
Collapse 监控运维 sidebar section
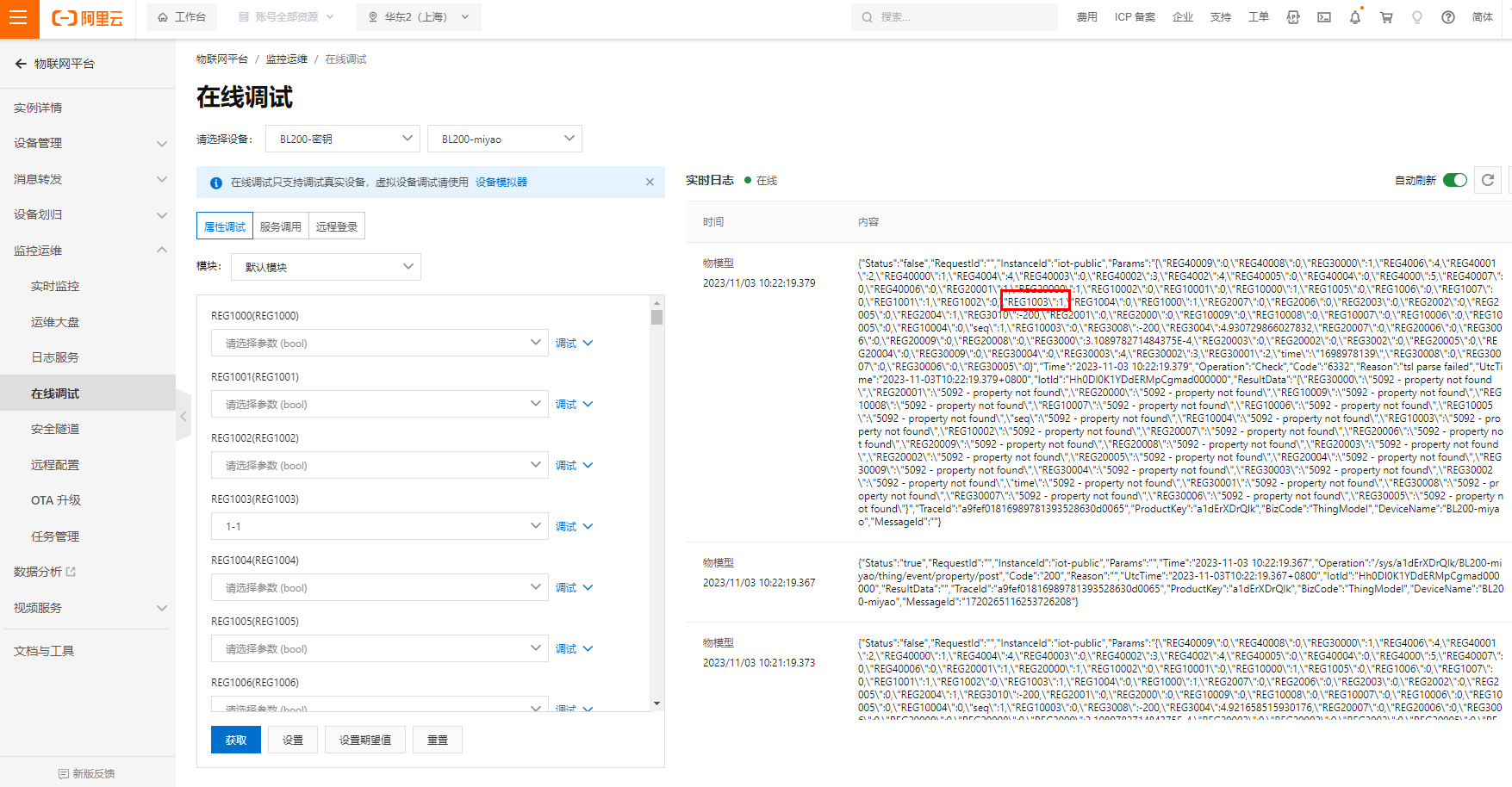tap(88, 251)
